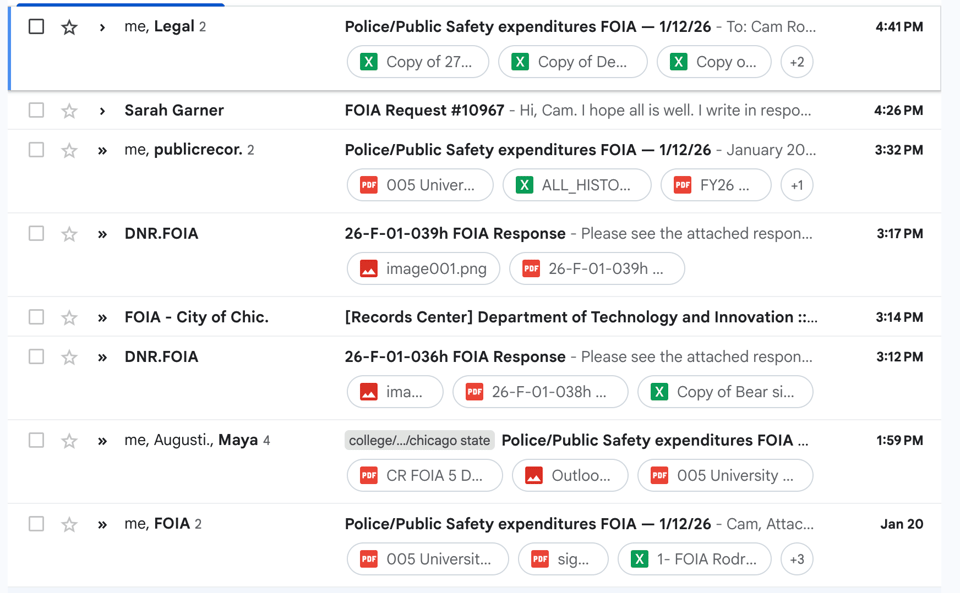Tick the checkbox for Sarah Garner email
This screenshot has height=593, width=960.
36,110
